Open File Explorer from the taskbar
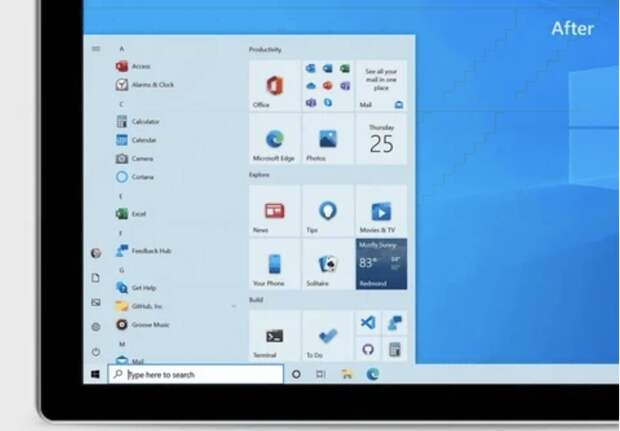This screenshot has width=620, height=431. coord(346,374)
